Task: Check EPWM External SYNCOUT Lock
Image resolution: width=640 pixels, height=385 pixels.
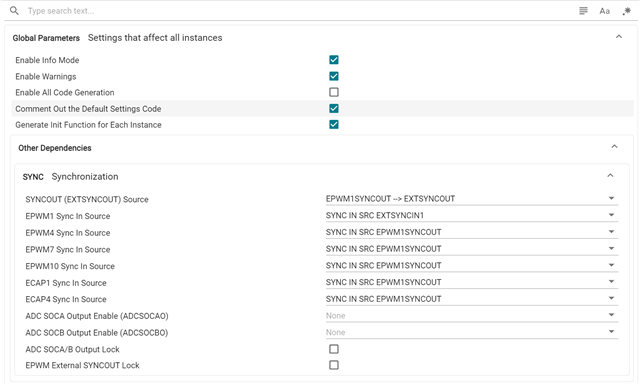Action: point(334,365)
